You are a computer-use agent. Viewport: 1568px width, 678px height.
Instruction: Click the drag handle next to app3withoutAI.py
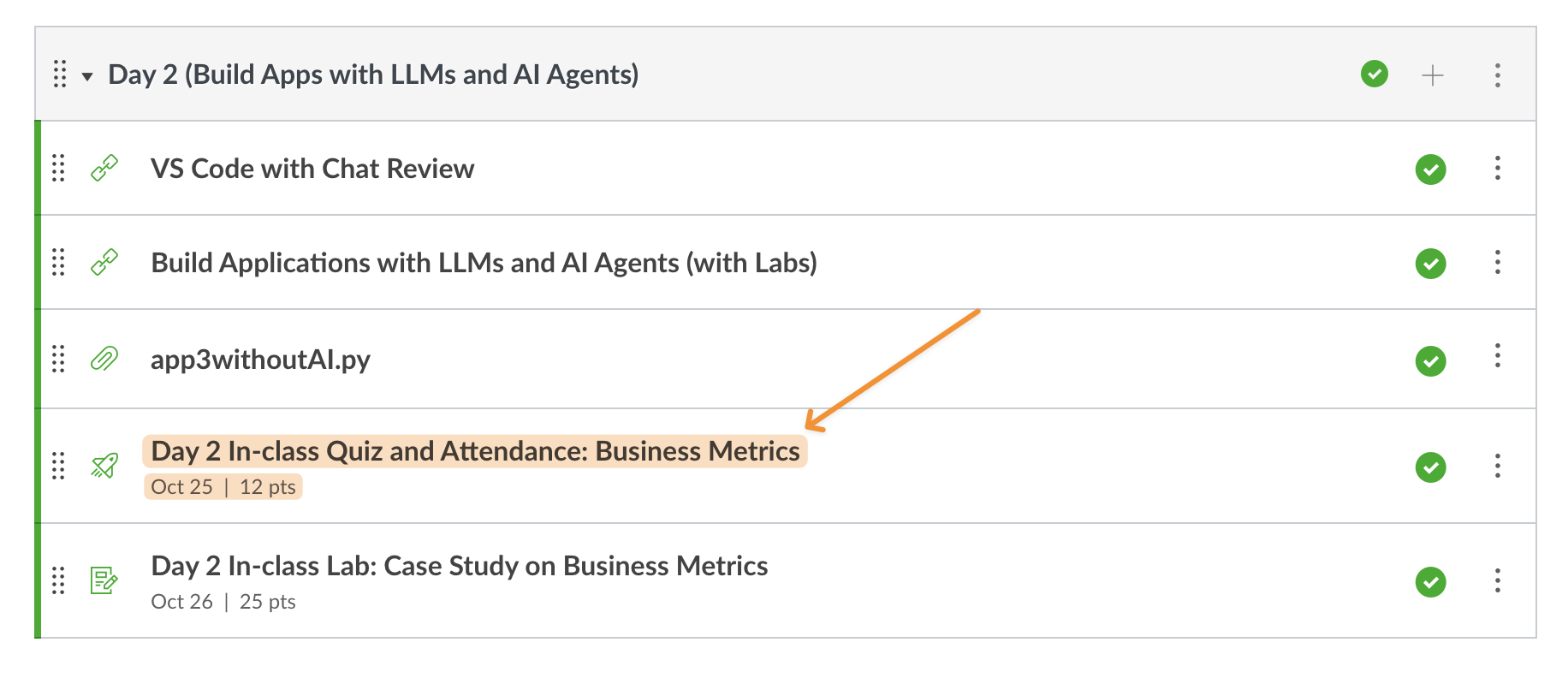58,359
